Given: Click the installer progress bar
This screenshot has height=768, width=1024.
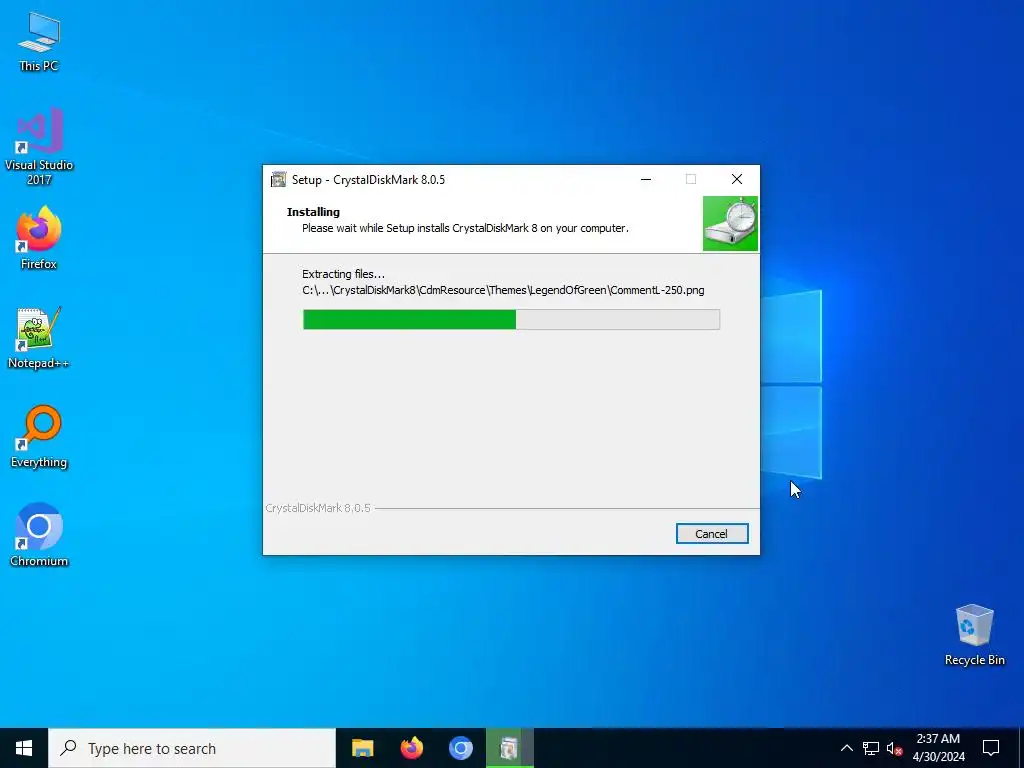Looking at the screenshot, I should pyautogui.click(x=511, y=319).
